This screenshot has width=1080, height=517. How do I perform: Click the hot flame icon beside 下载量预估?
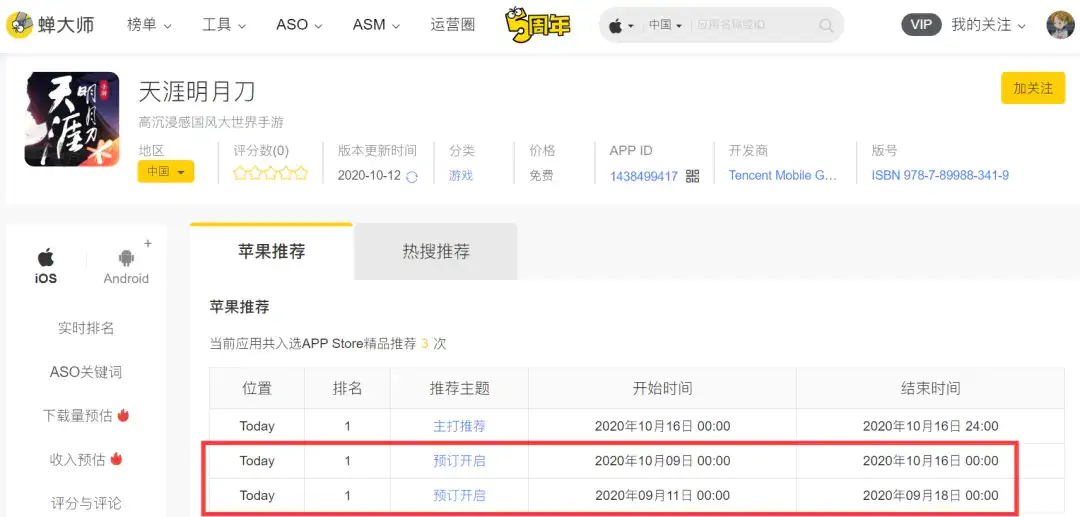tap(124, 415)
